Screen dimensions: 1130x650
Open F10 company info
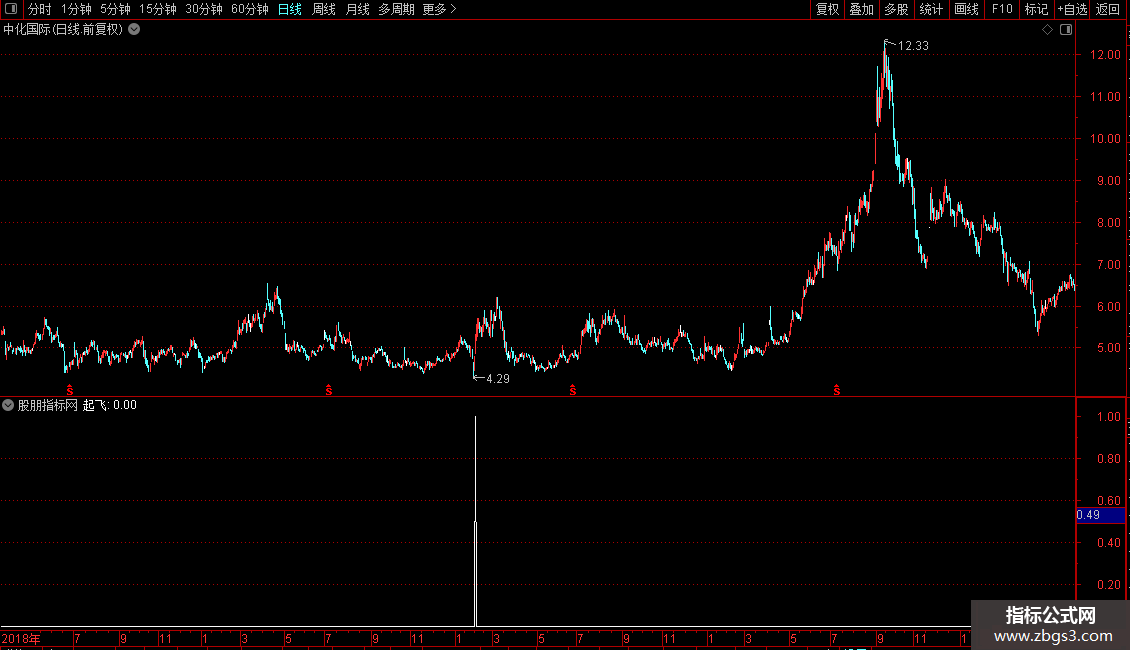click(x=1002, y=9)
